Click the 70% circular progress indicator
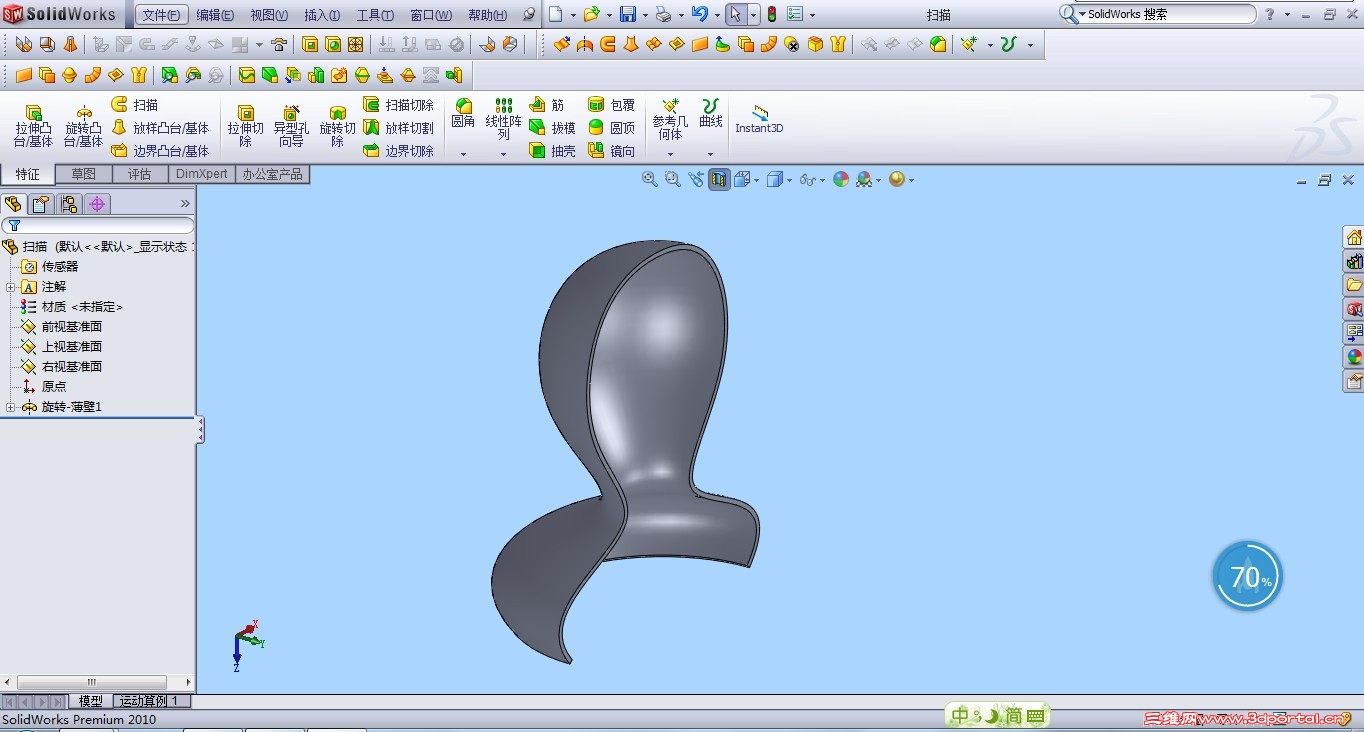The width and height of the screenshot is (1364, 732). click(x=1247, y=577)
